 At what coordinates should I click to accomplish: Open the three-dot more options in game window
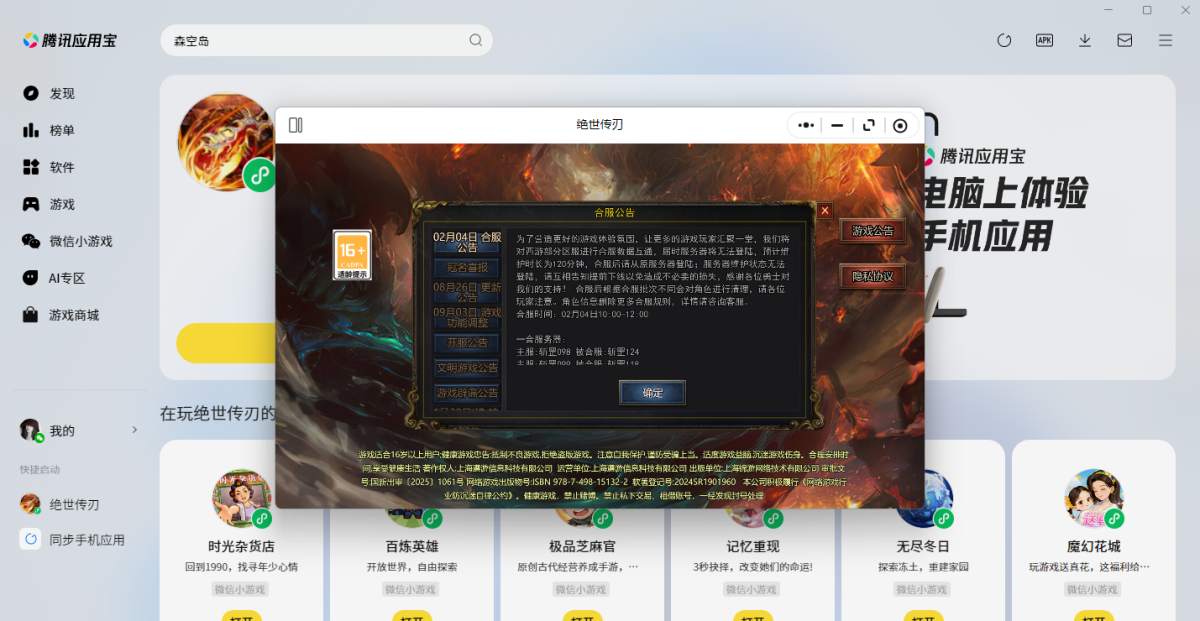806,125
